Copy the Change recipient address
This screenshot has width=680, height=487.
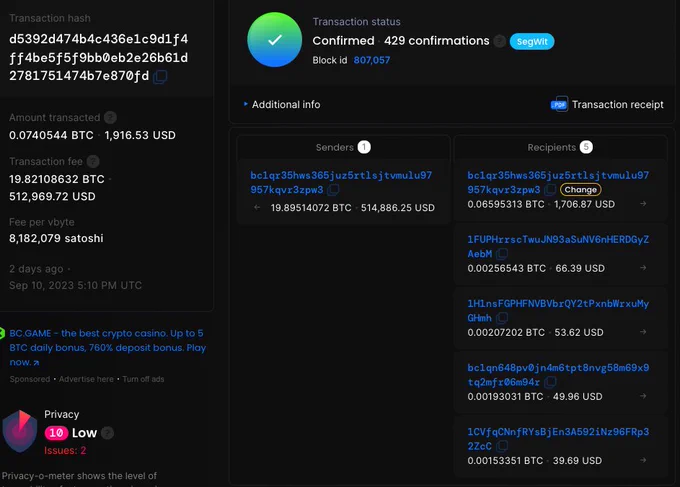point(550,190)
